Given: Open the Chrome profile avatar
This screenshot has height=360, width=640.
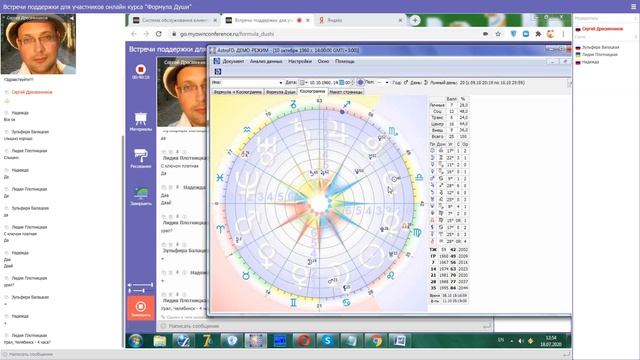Looking at the screenshot, I should (x=551, y=34).
